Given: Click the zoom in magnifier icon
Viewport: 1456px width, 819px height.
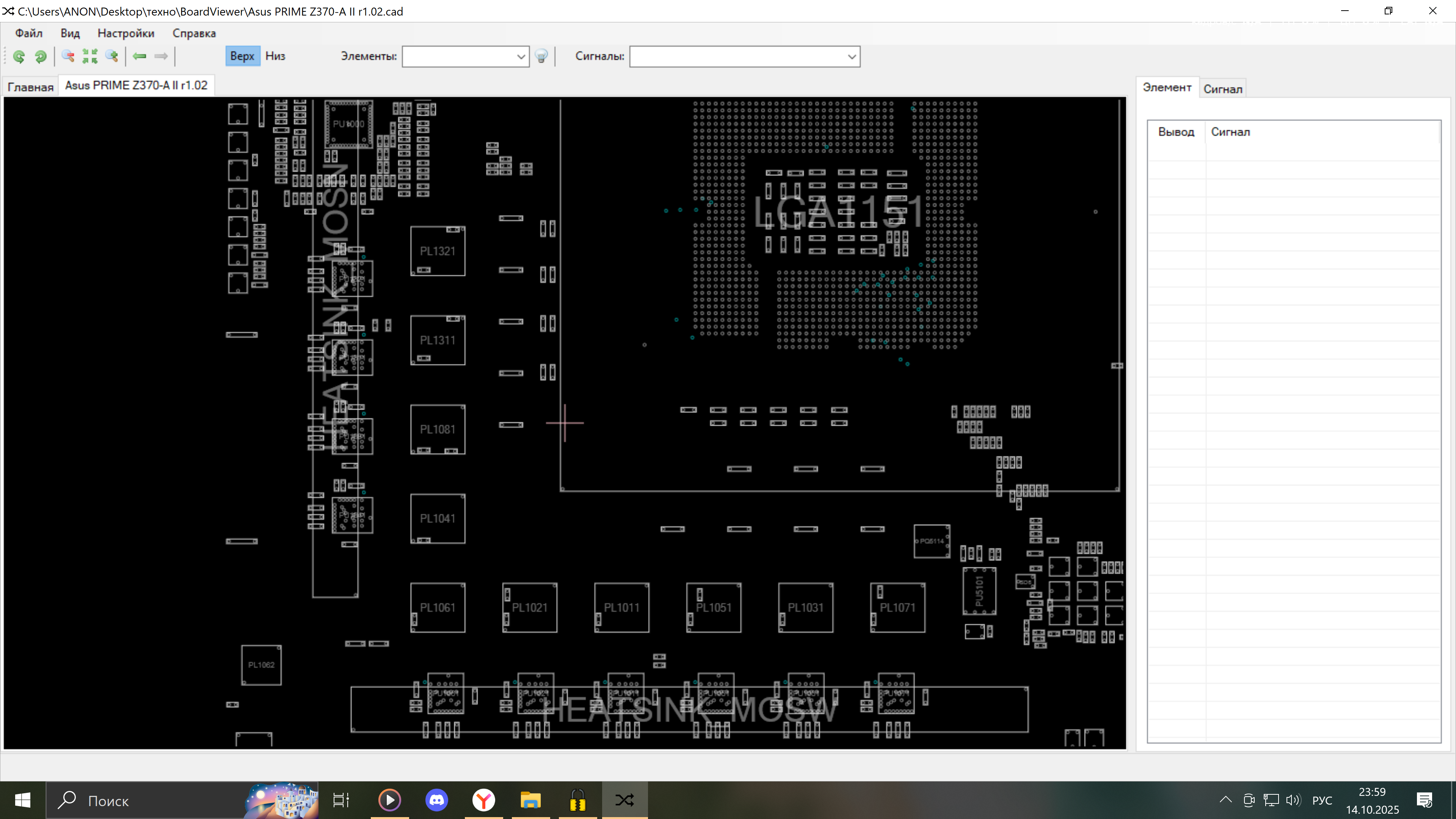Looking at the screenshot, I should (112, 56).
